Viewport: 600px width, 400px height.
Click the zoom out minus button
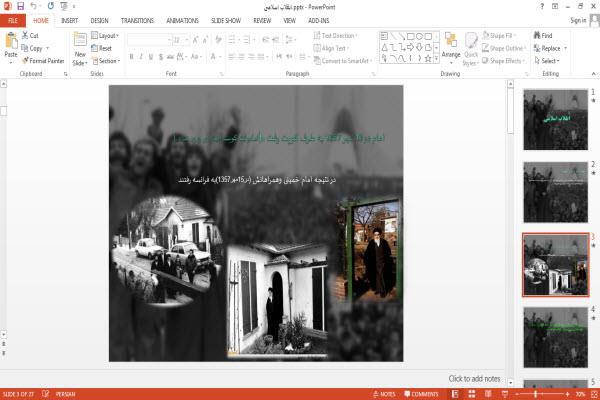coord(517,394)
